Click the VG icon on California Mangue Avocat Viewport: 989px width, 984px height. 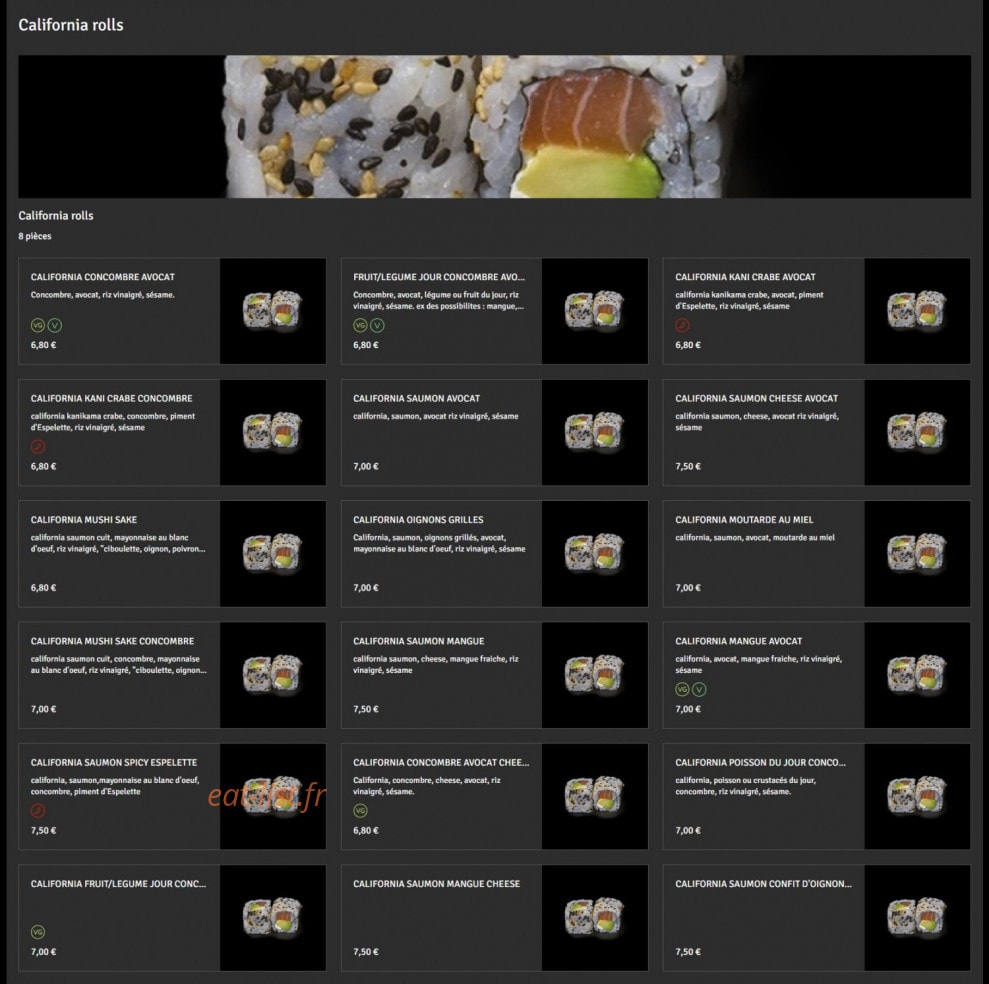coord(682,689)
